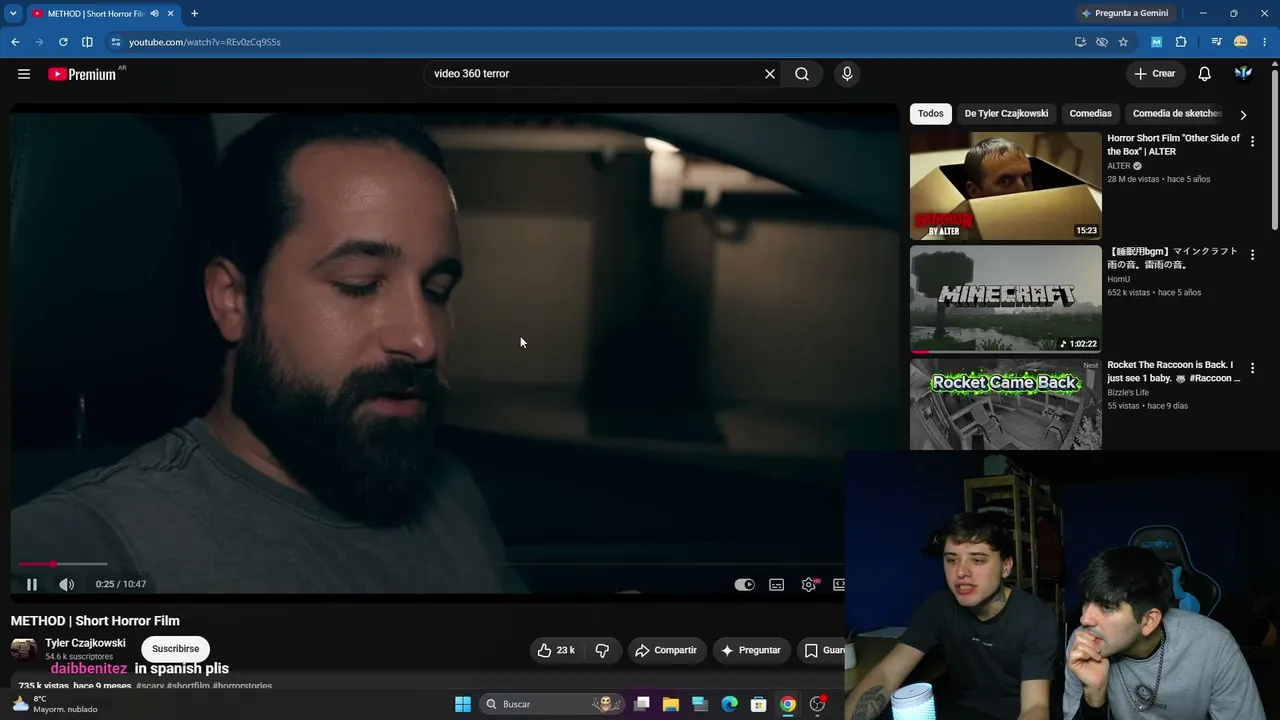Mute the video volume
Screen dimensions: 1280x720
[66, 584]
